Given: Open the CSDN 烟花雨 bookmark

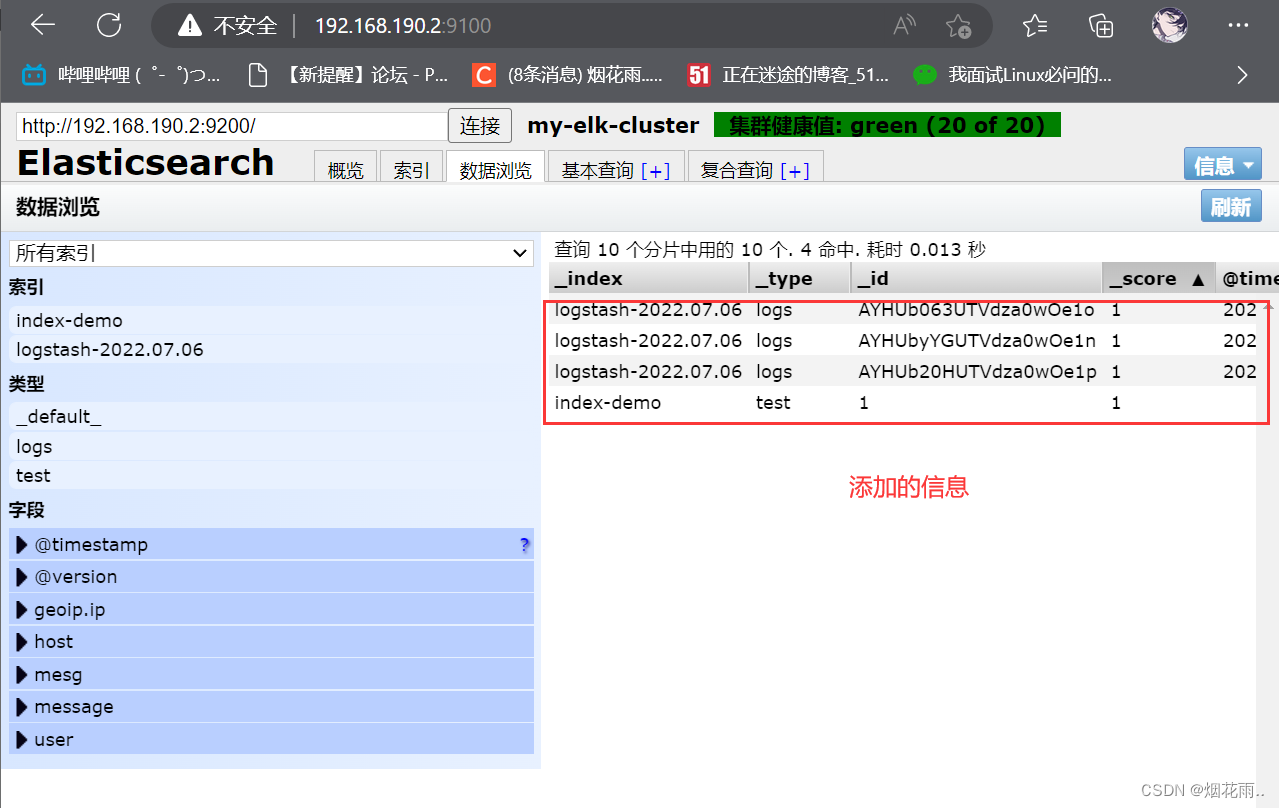Looking at the screenshot, I should pyautogui.click(x=567, y=75).
